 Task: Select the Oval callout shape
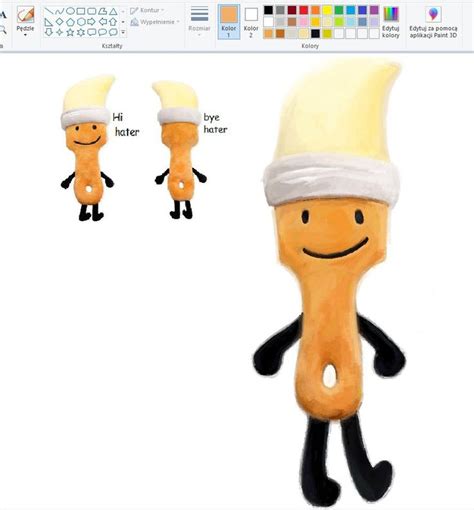point(102,32)
